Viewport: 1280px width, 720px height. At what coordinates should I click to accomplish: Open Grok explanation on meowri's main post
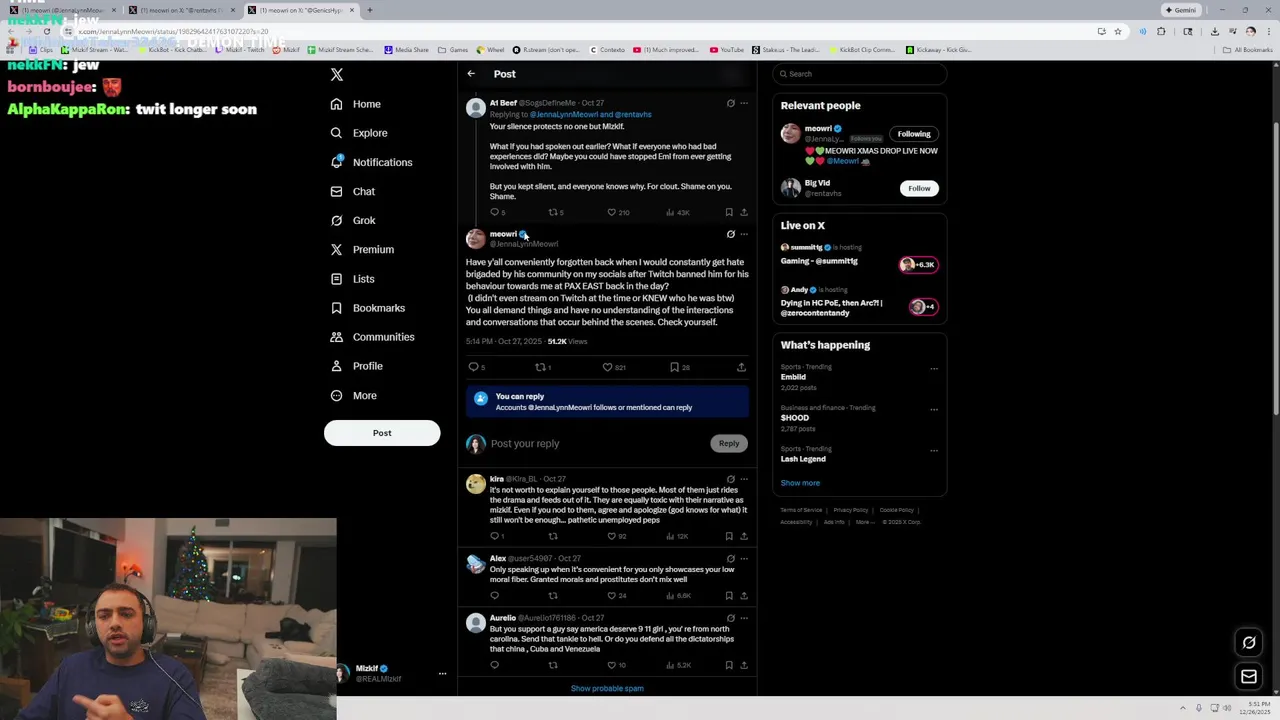click(x=730, y=234)
